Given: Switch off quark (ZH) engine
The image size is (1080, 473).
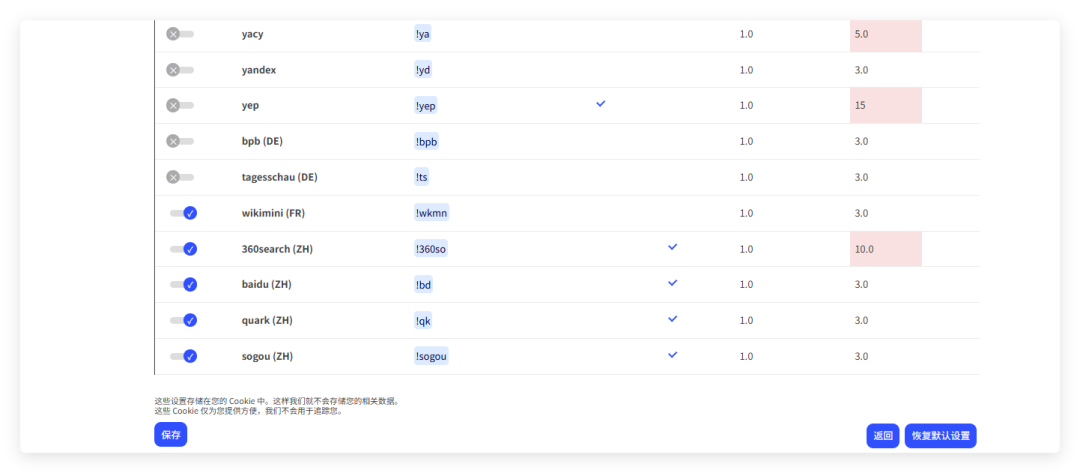Looking at the screenshot, I should click(x=183, y=320).
